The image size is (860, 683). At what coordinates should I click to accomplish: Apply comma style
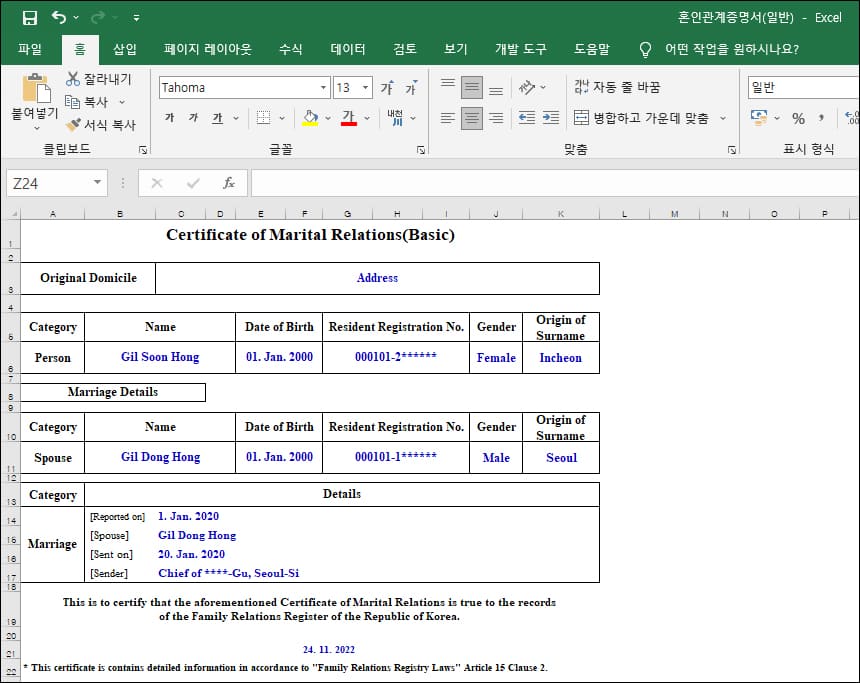click(x=821, y=118)
